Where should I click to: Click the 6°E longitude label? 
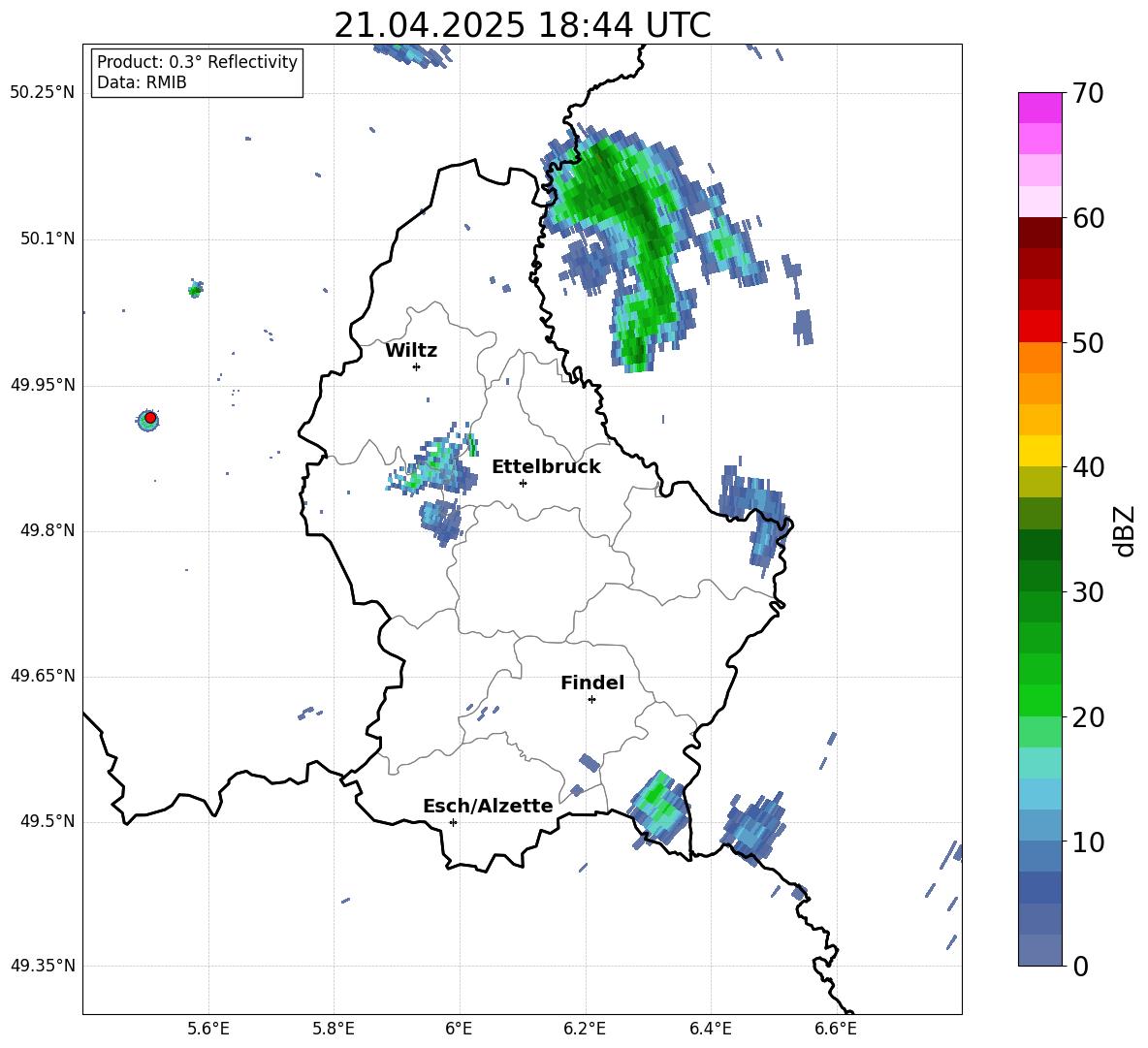[x=459, y=1029]
